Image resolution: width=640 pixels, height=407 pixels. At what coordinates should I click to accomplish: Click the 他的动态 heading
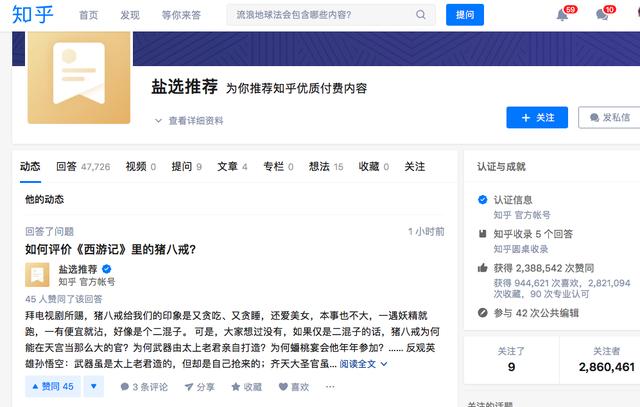click(44, 199)
